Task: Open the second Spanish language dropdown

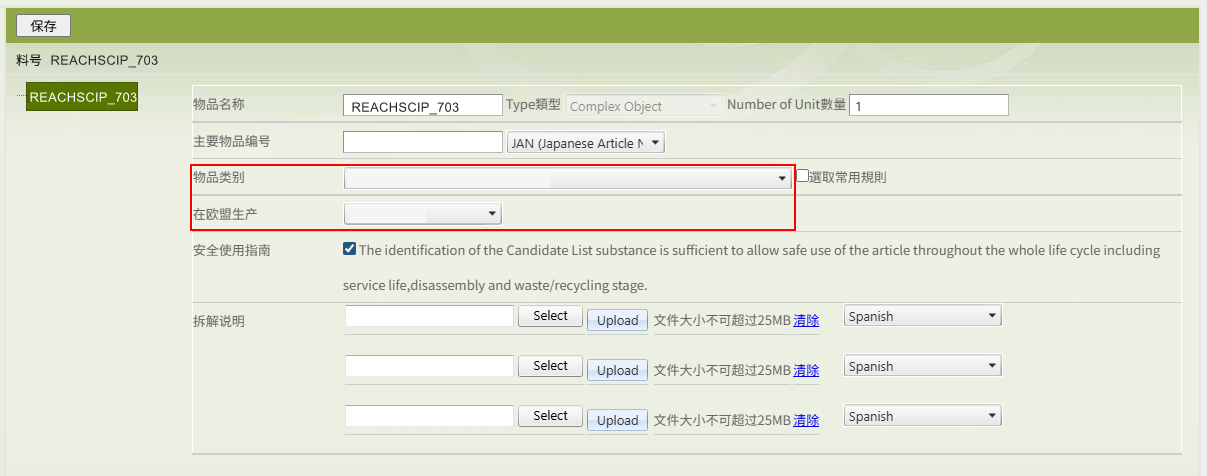Action: tap(922, 366)
